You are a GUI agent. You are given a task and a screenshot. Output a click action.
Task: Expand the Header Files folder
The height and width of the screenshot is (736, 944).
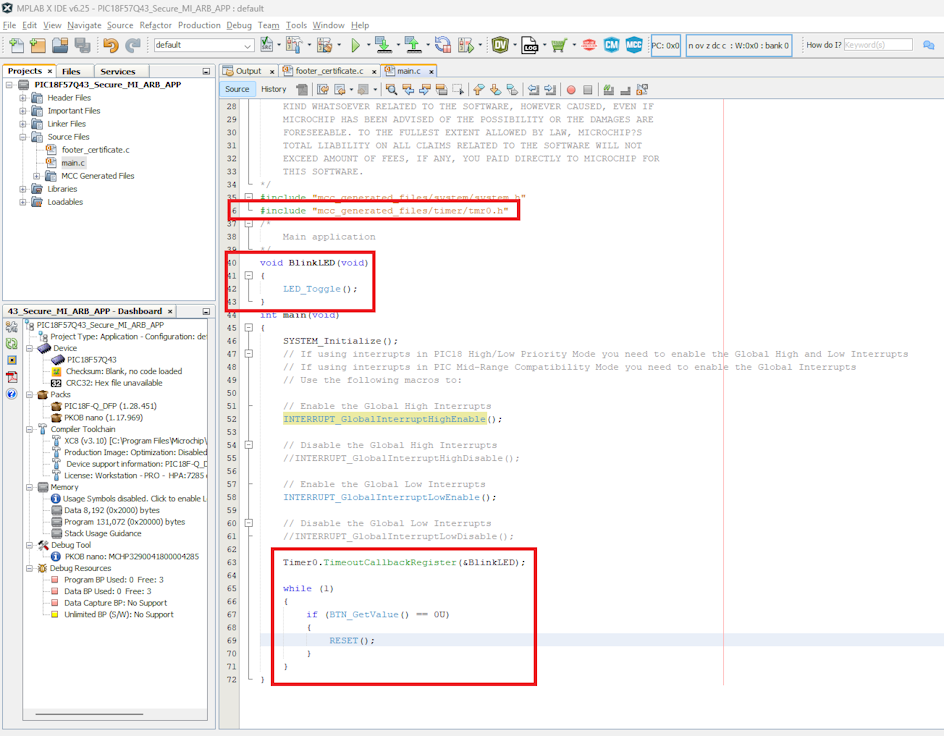pyautogui.click(x=23, y=98)
